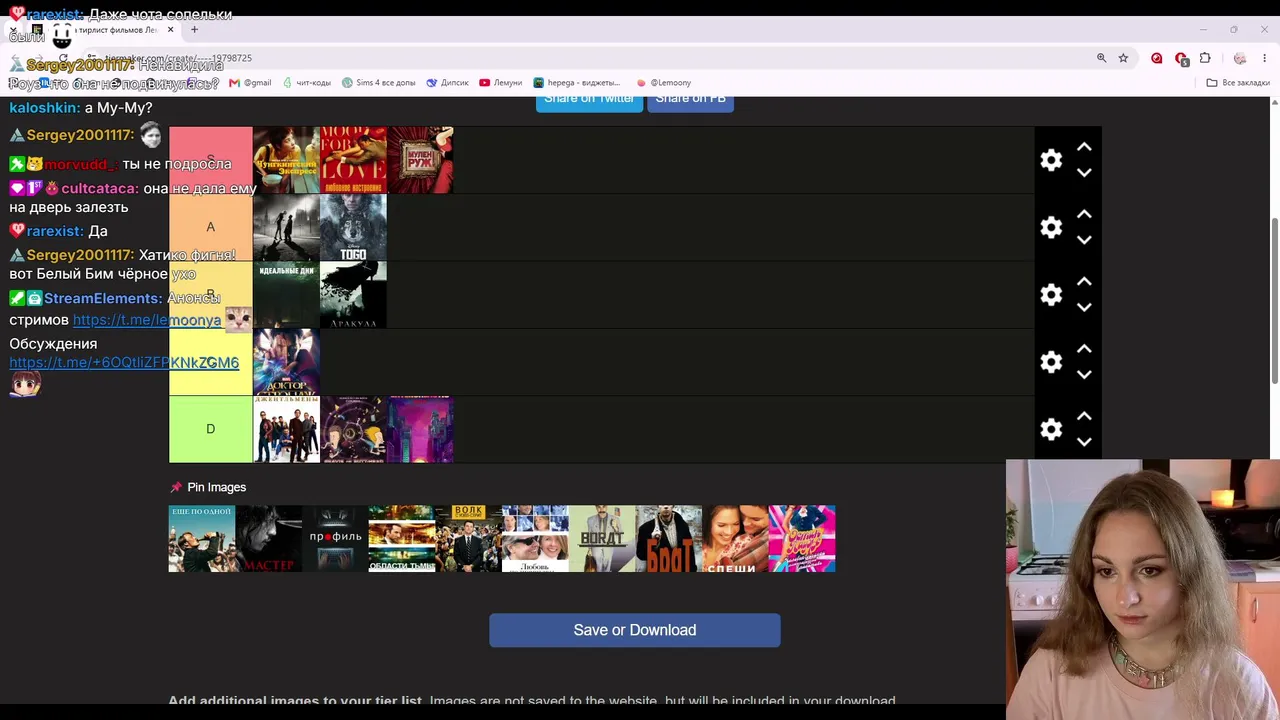This screenshot has height=720, width=1280.
Task: Select the Профиль unranked poster
Action: pos(335,539)
